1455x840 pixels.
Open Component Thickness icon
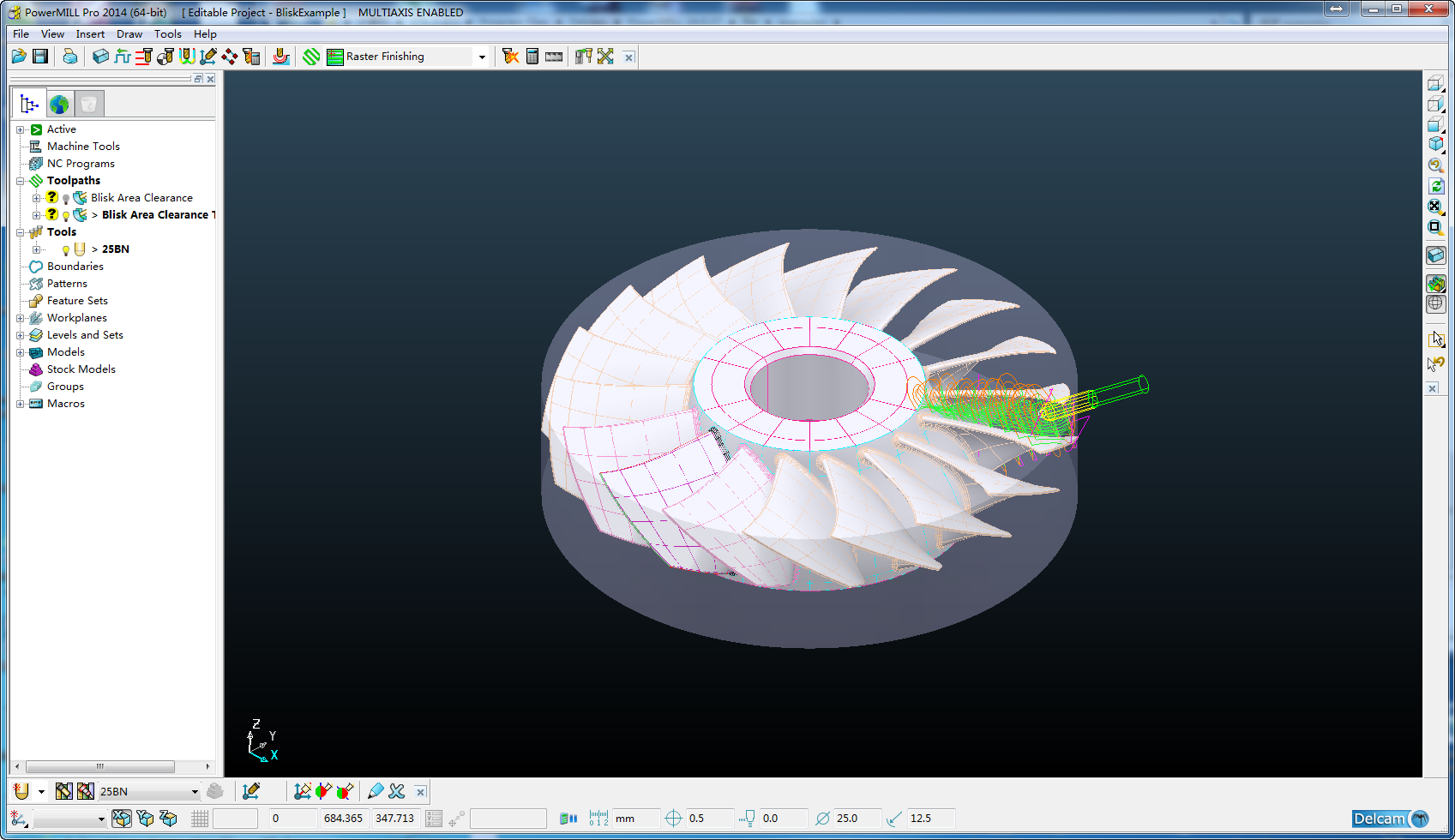[x=251, y=57]
